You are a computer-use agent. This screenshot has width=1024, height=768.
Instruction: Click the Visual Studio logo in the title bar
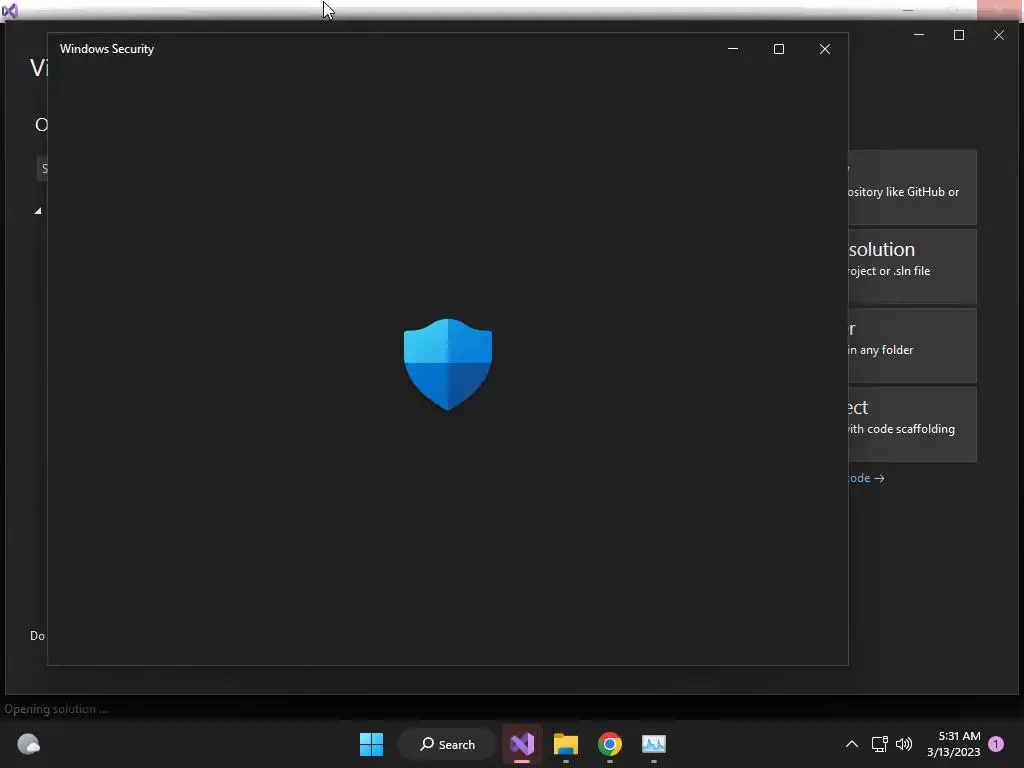tap(10, 10)
